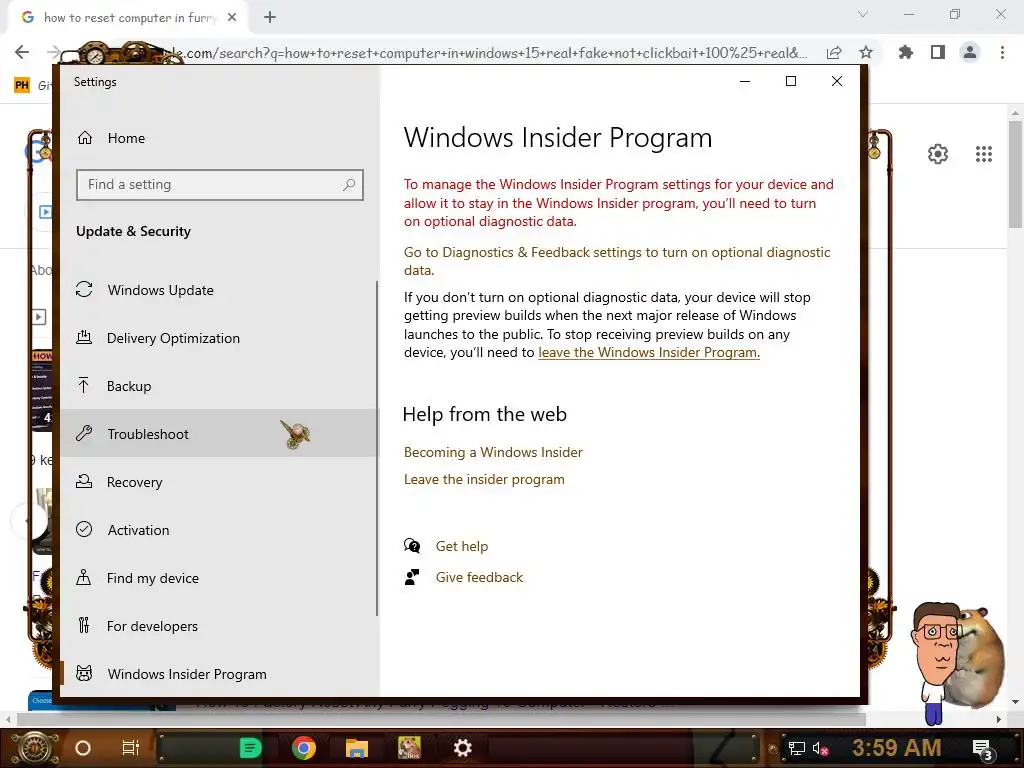Viewport: 1024px width, 768px height.
Task: Open Delivery Optimization settings
Action: [x=219, y=338]
